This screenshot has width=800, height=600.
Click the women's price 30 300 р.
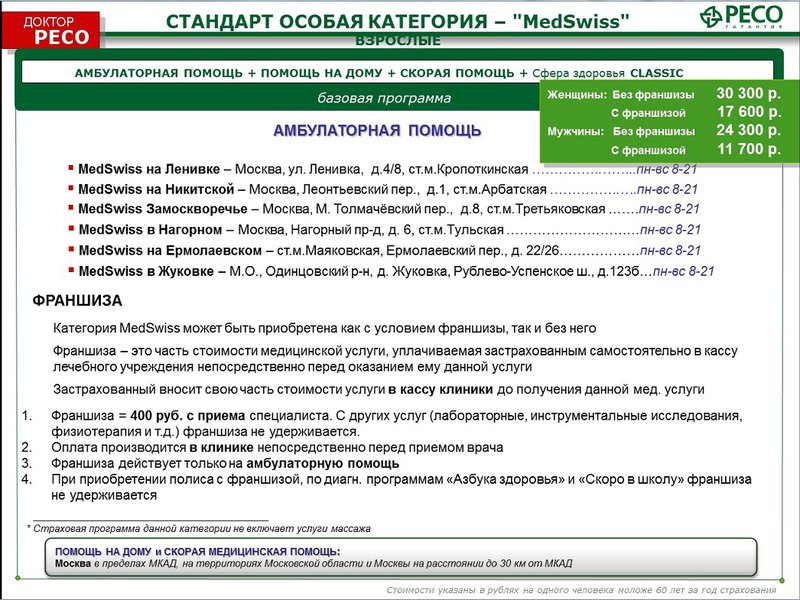(x=748, y=94)
